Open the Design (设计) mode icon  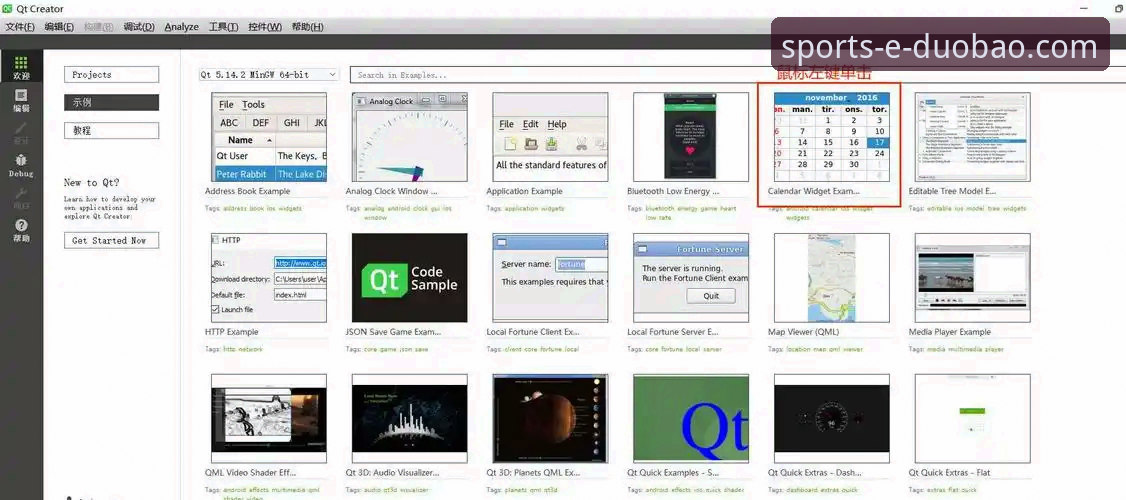[x=22, y=133]
